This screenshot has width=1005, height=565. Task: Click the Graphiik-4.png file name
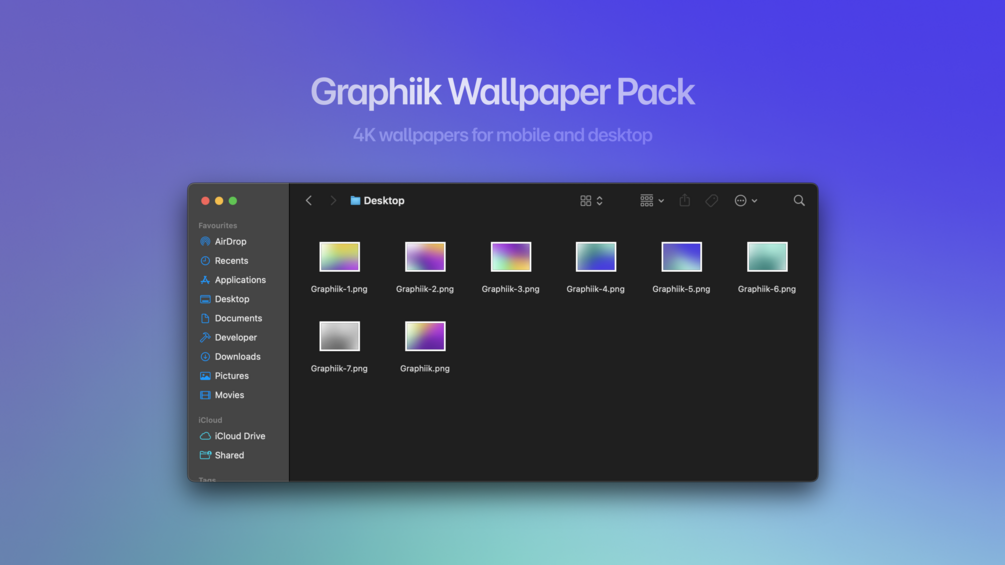pyautogui.click(x=595, y=289)
